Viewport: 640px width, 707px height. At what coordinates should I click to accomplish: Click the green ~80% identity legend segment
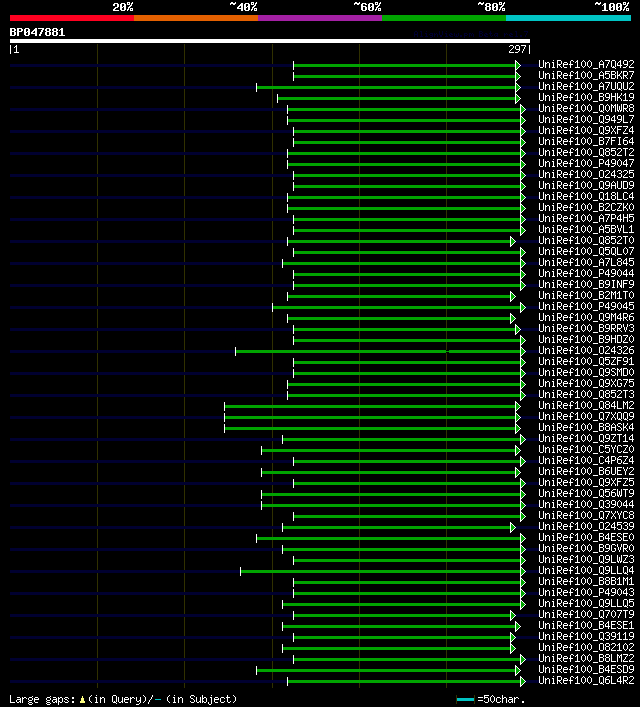click(444, 18)
